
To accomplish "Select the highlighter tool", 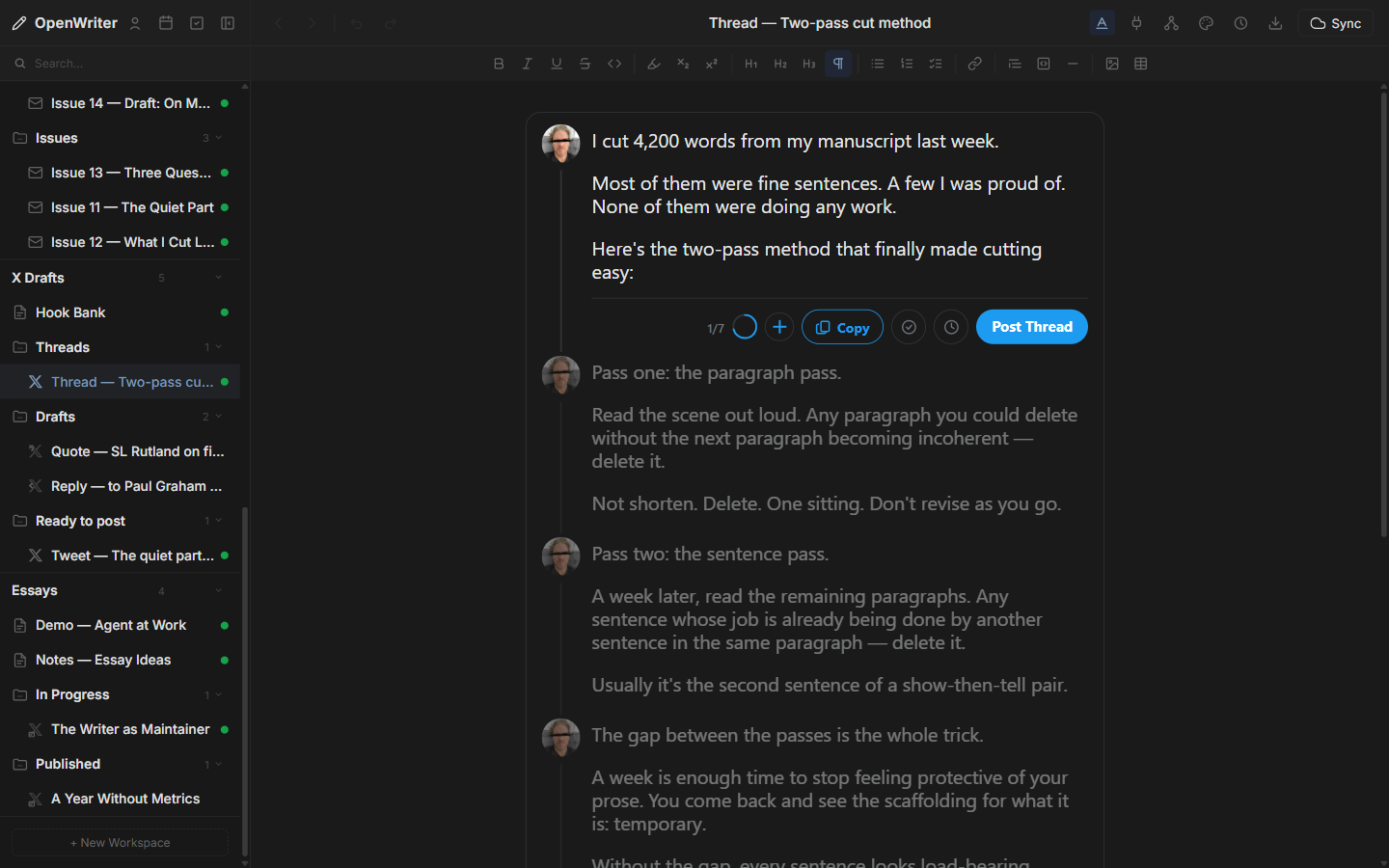I will pyautogui.click(x=653, y=63).
